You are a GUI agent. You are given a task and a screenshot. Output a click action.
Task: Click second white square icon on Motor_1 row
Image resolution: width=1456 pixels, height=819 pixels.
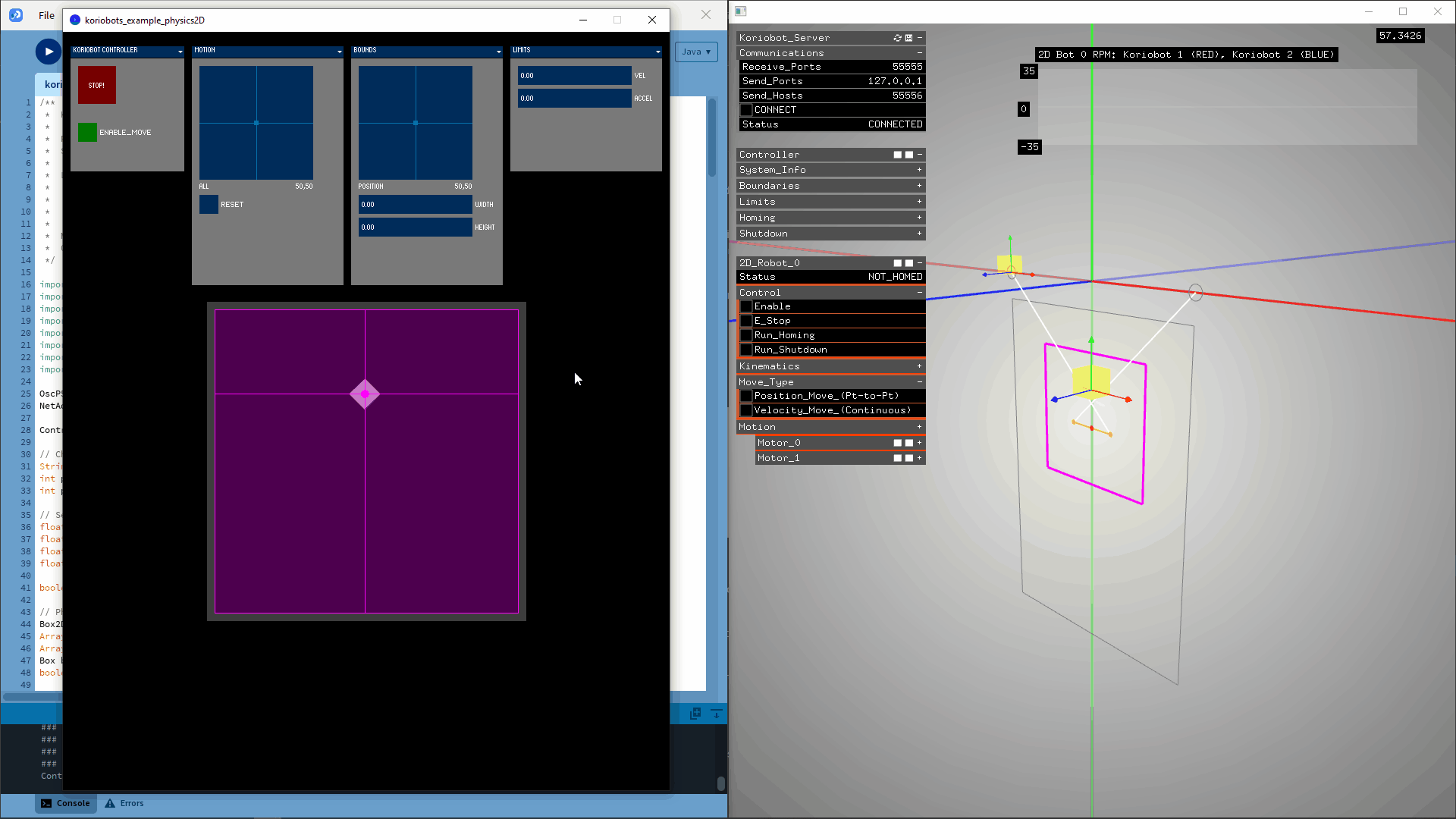909,458
